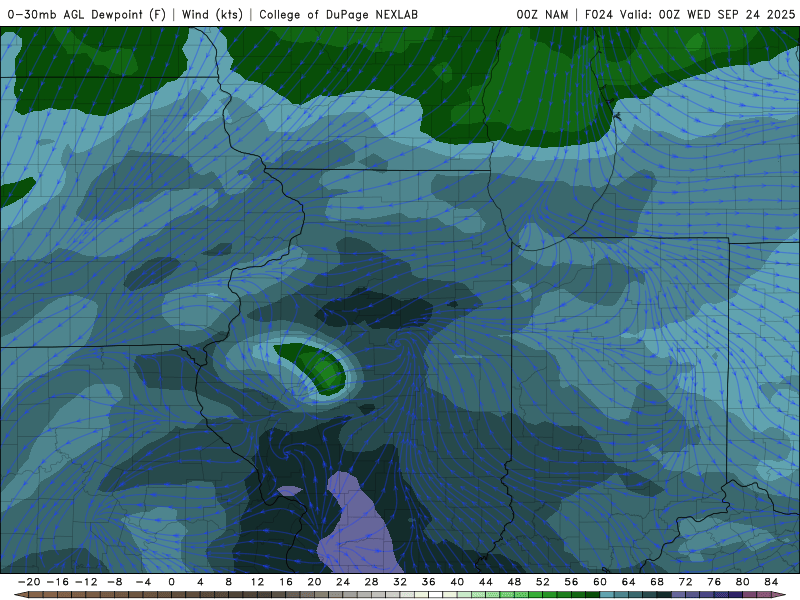Click the 24 value on the color scale

coord(343,582)
